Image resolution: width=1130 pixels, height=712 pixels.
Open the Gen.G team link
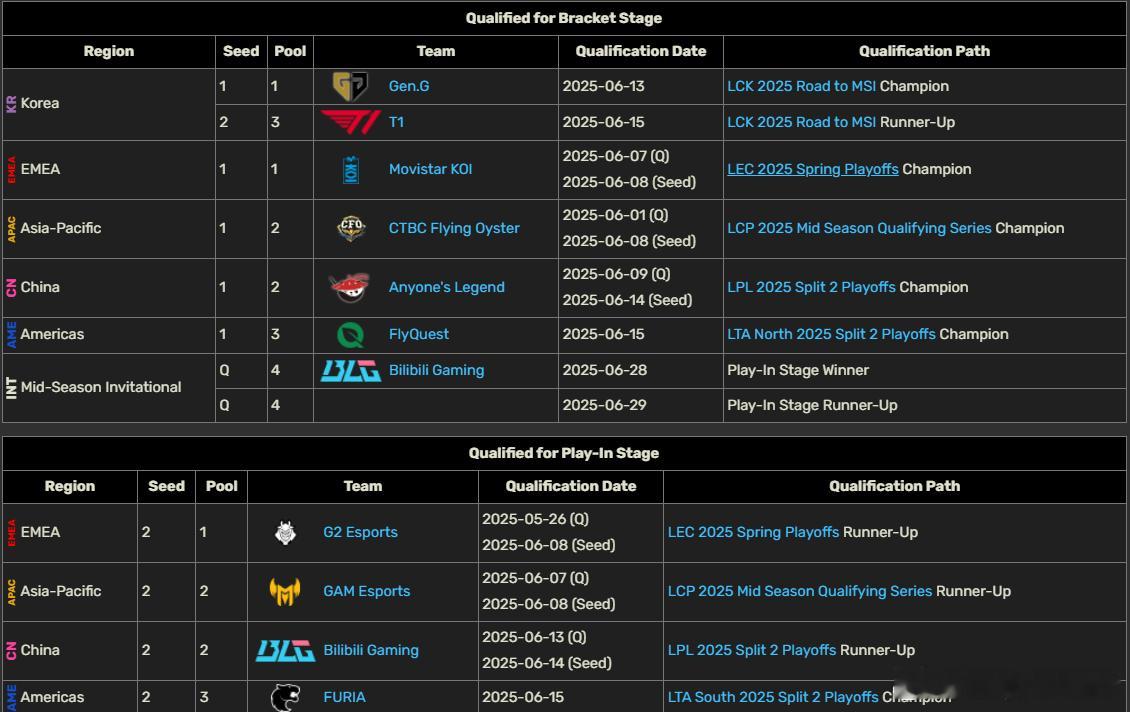click(409, 86)
